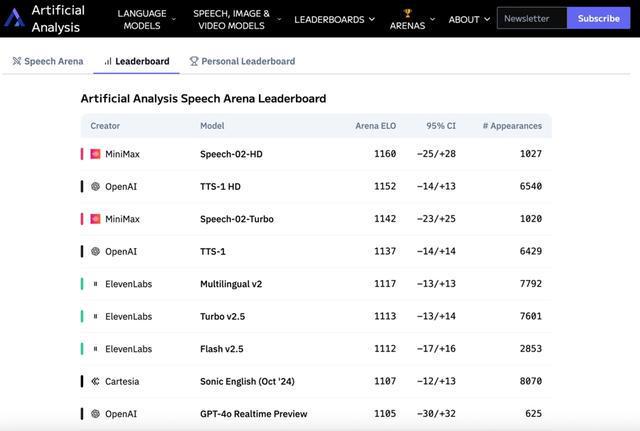Sort by # Appearances column header

(512, 126)
